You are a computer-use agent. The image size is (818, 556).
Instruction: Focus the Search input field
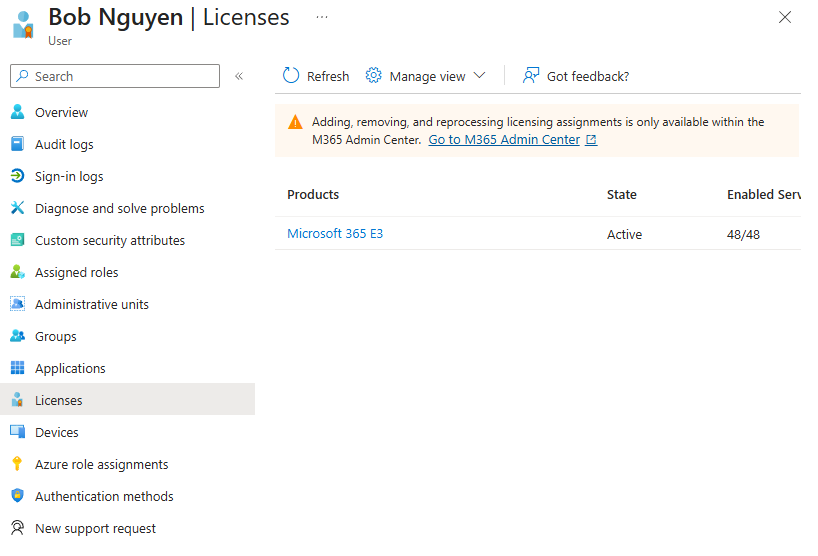(x=115, y=76)
